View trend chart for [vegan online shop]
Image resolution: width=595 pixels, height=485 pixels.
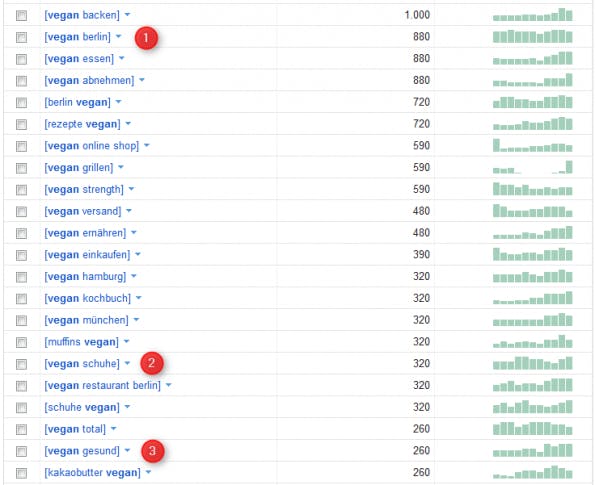point(532,145)
